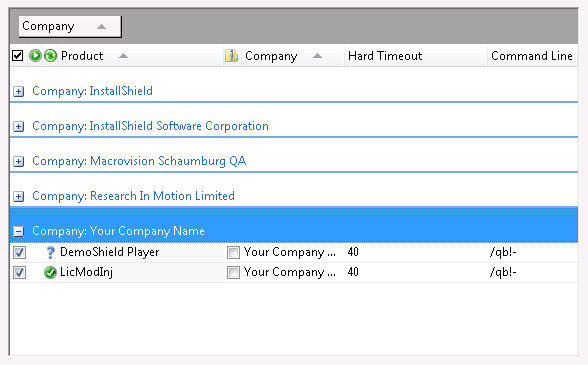Expand InstallShield Software Corporation group
The width and height of the screenshot is (588, 365).
tap(18, 126)
